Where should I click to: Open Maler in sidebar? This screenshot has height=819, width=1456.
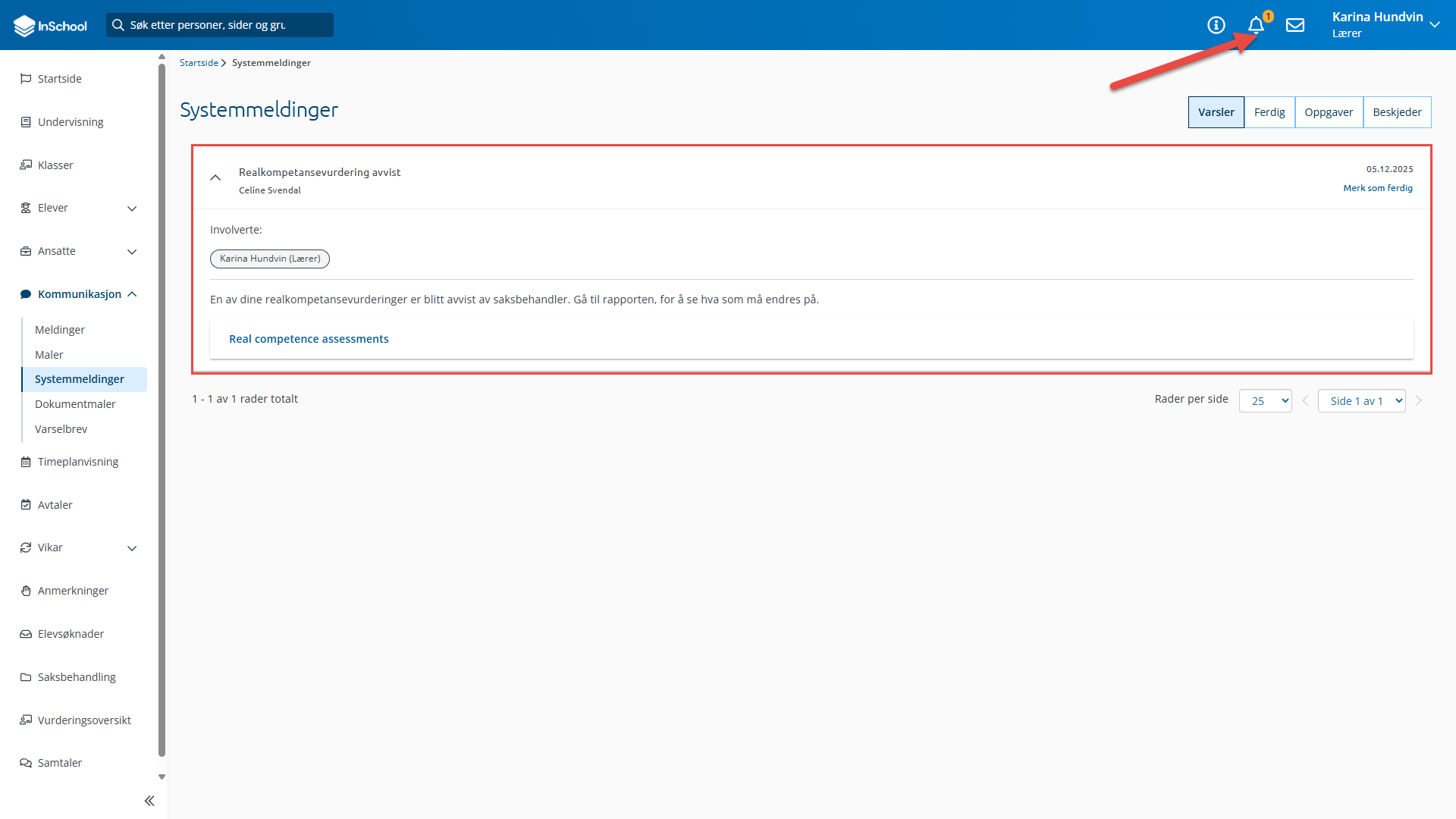49,355
